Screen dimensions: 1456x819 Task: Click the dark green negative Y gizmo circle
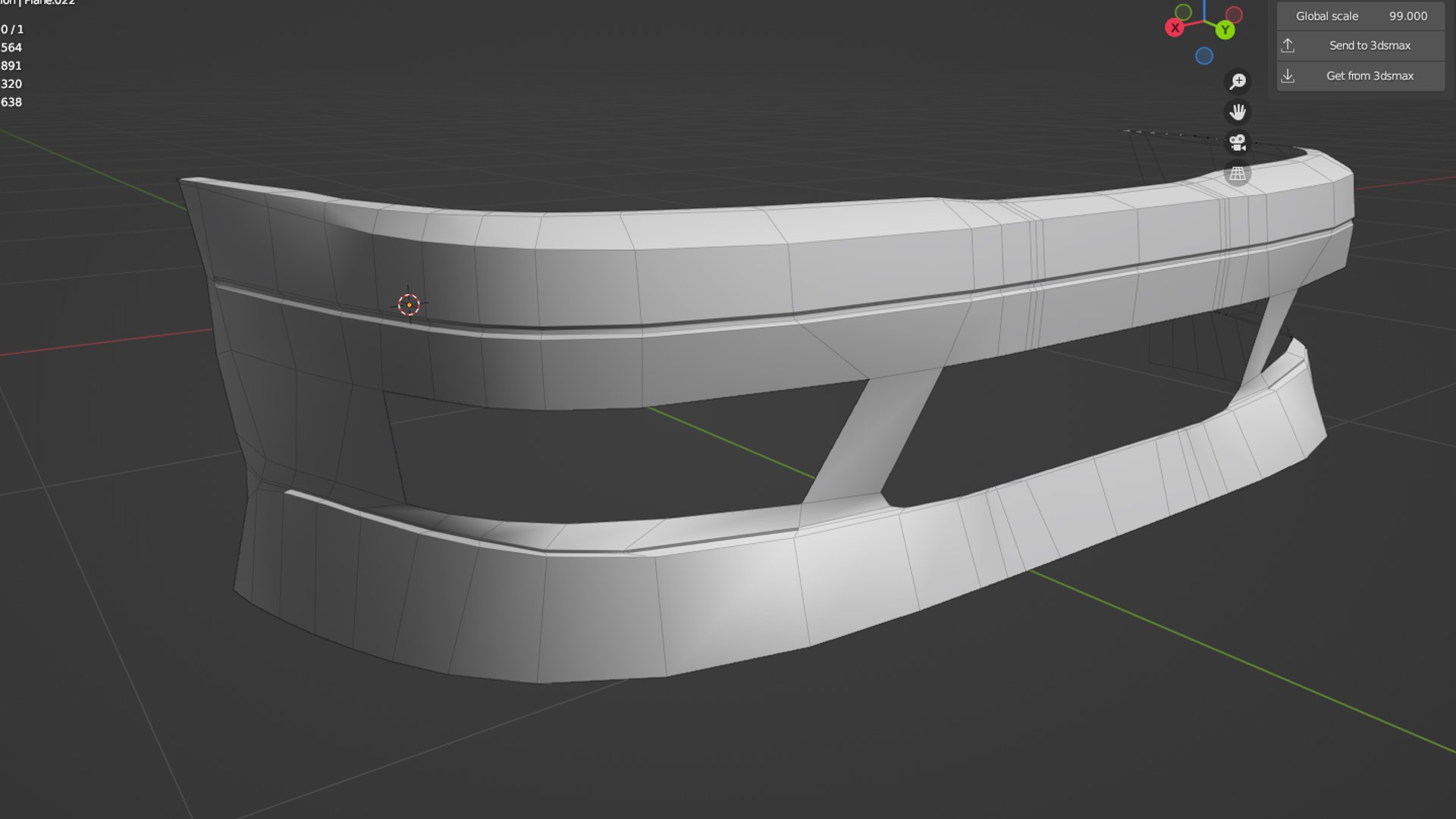(1183, 12)
